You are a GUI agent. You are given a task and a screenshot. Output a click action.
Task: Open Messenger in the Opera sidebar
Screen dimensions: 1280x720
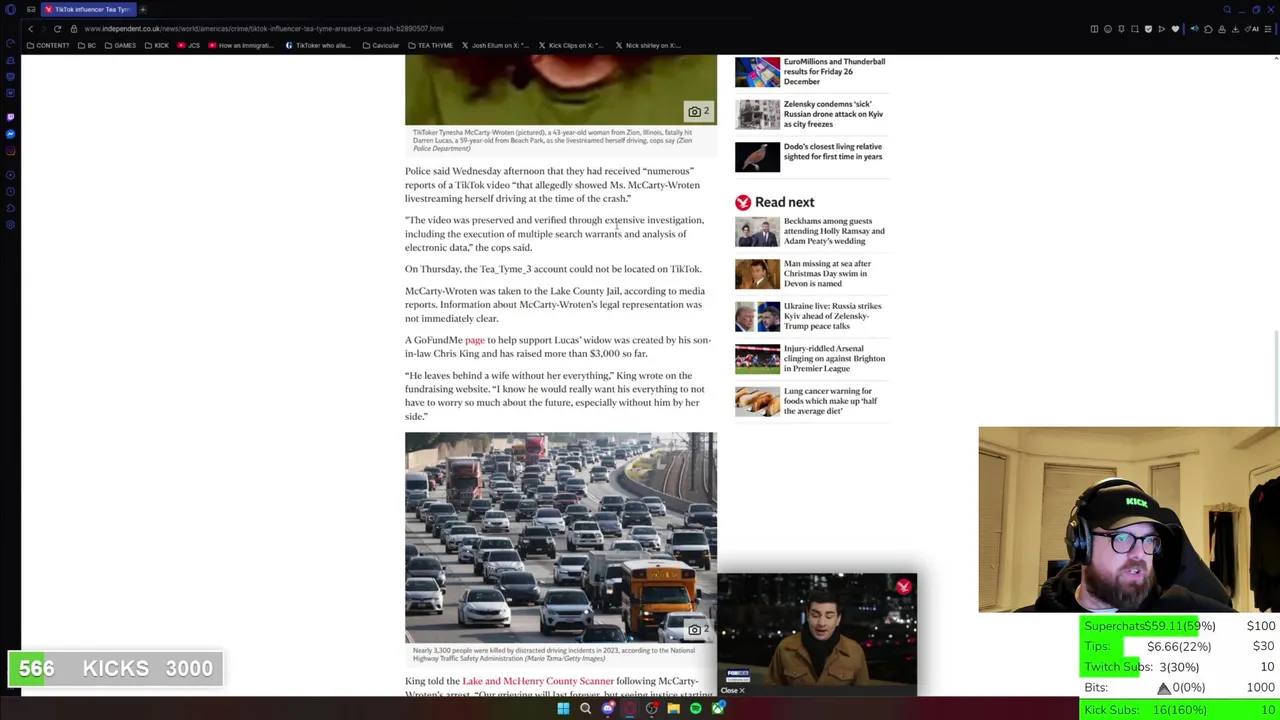click(10, 134)
